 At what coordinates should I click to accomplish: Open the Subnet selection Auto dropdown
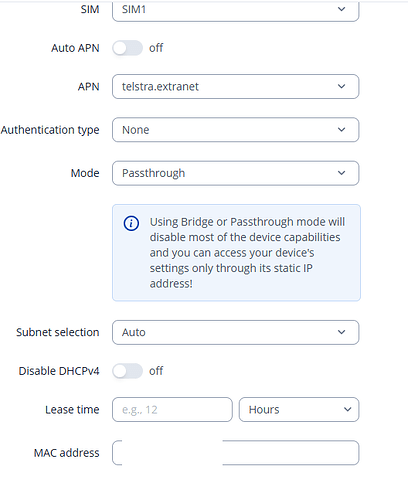[x=236, y=332]
